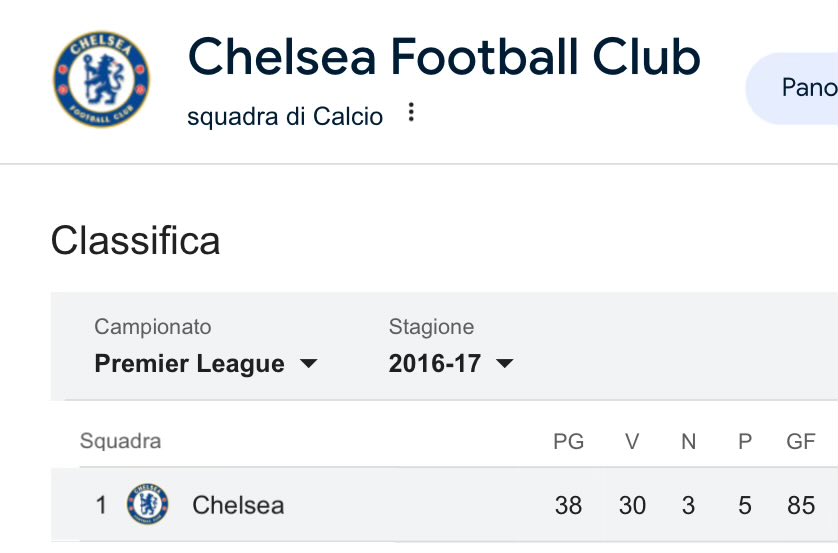Select the Classifica section heading

pos(135,241)
